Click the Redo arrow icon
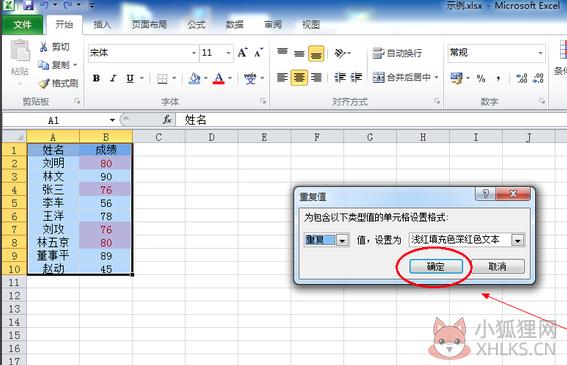This screenshot has height=365, width=567. (68, 5)
